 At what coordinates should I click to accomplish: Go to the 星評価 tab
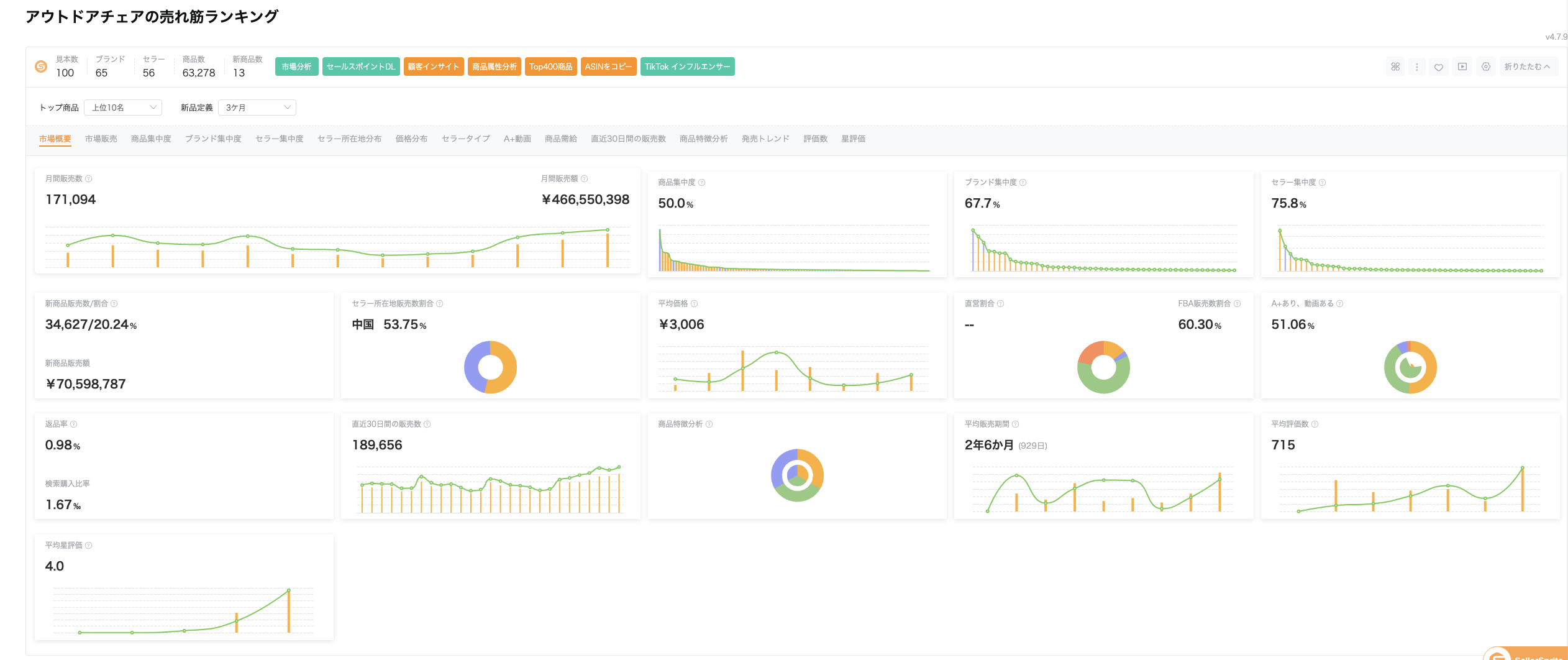853,139
